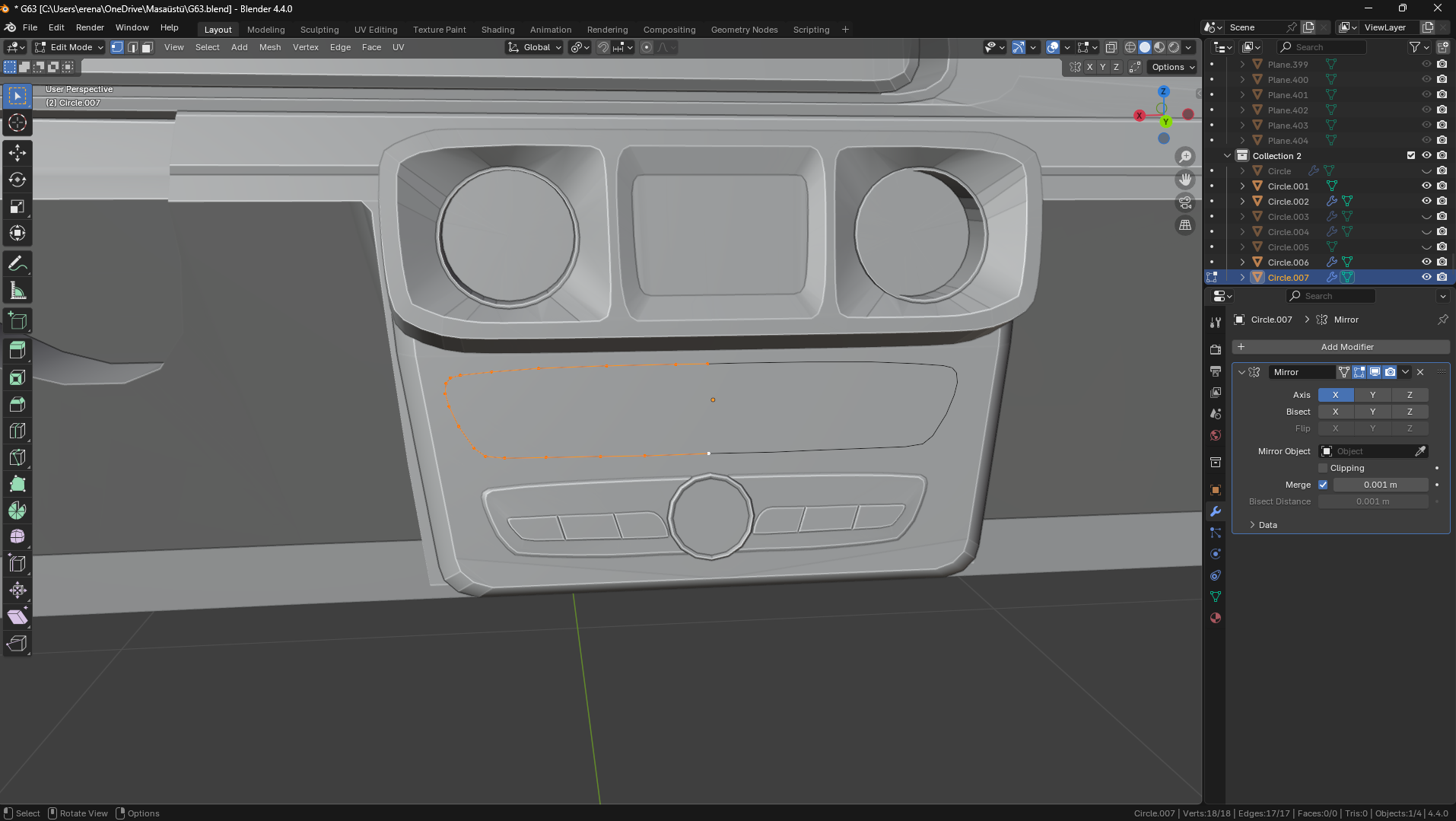Viewport: 1456px width, 821px height.
Task: Open the Vertex menu
Action: (x=306, y=47)
